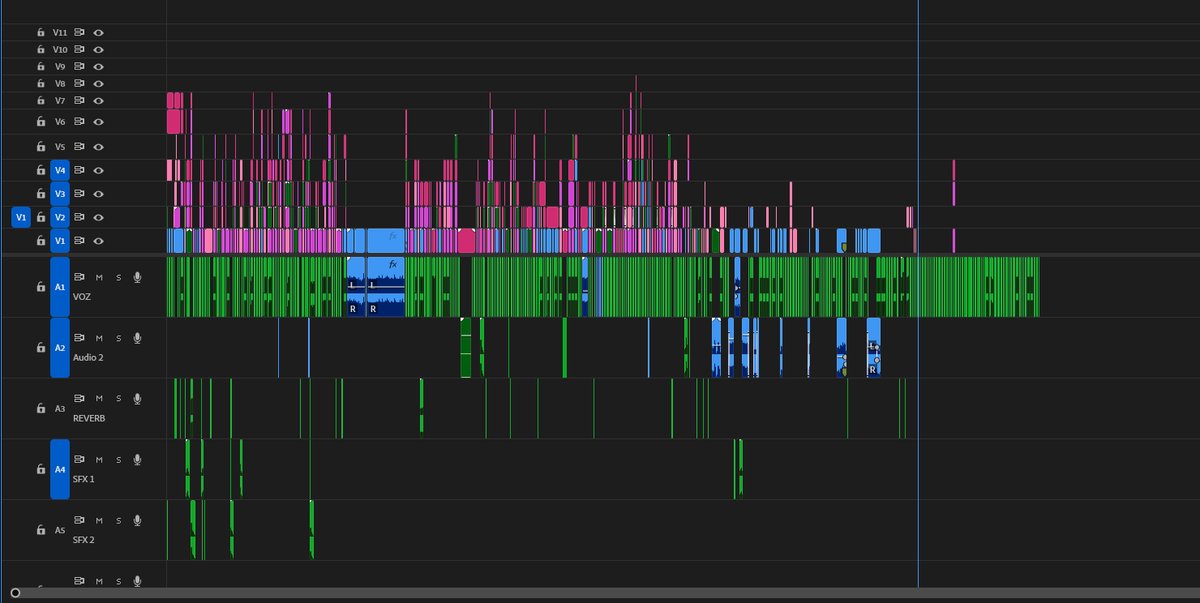
Task: Toggle source patch V1 button
Action: point(21,217)
